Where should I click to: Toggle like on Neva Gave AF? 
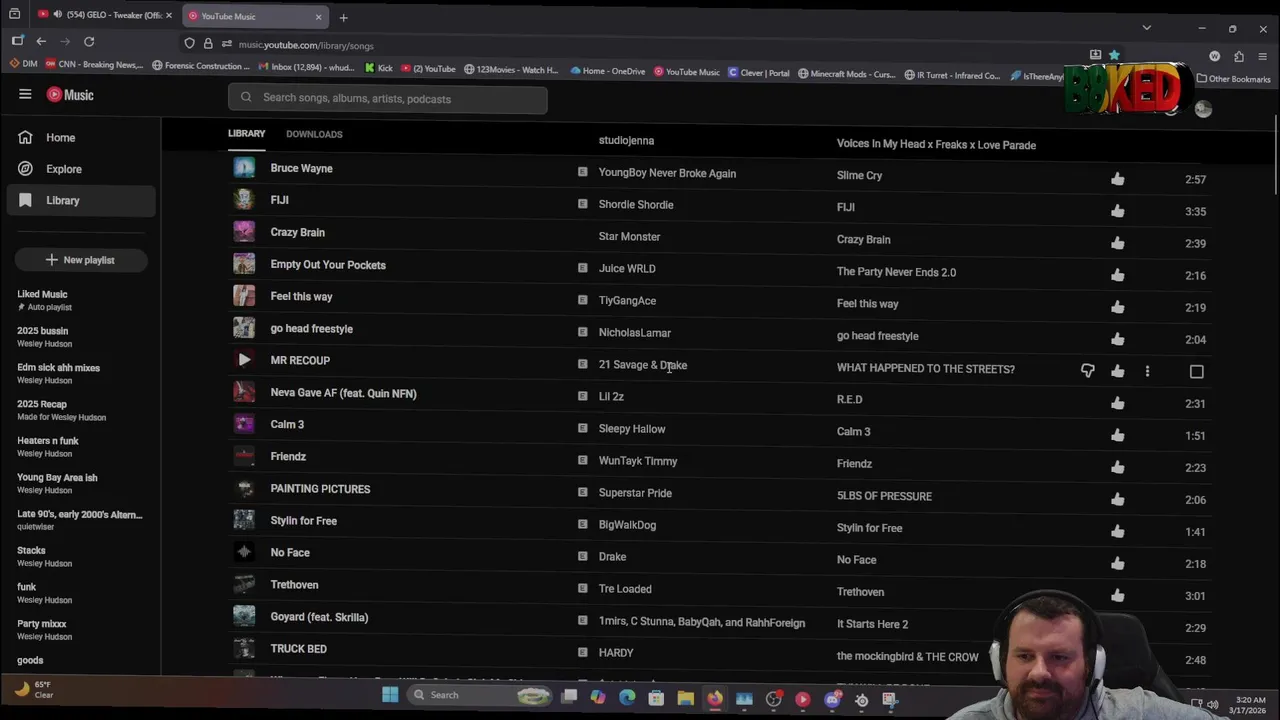[1117, 403]
